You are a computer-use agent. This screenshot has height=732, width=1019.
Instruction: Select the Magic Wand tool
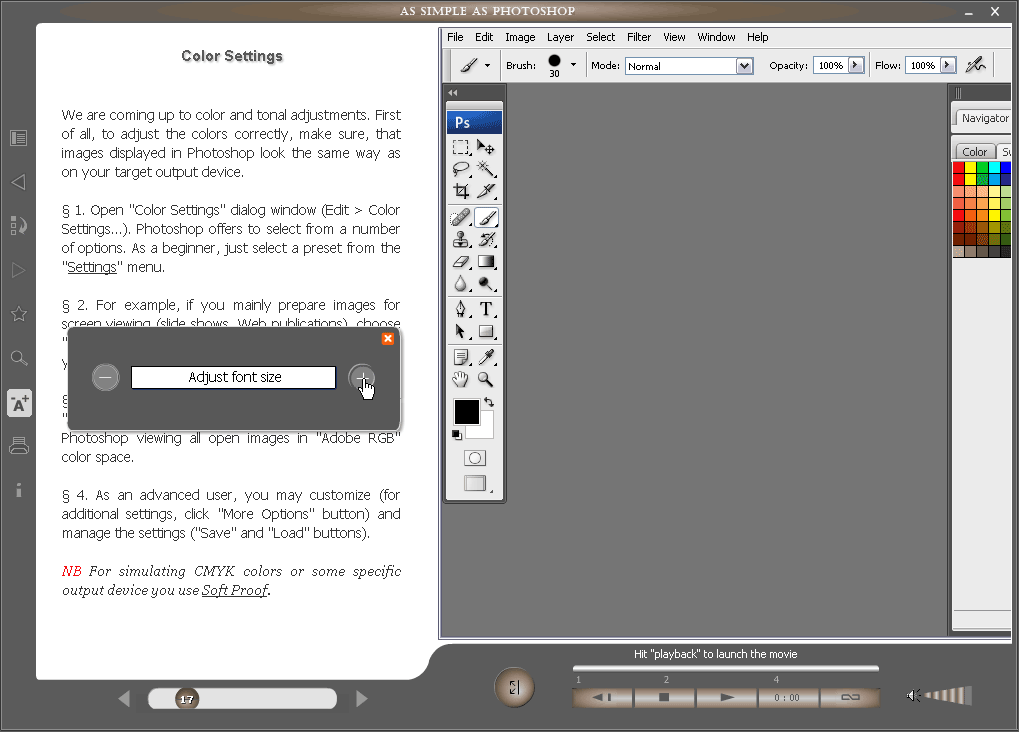(485, 169)
